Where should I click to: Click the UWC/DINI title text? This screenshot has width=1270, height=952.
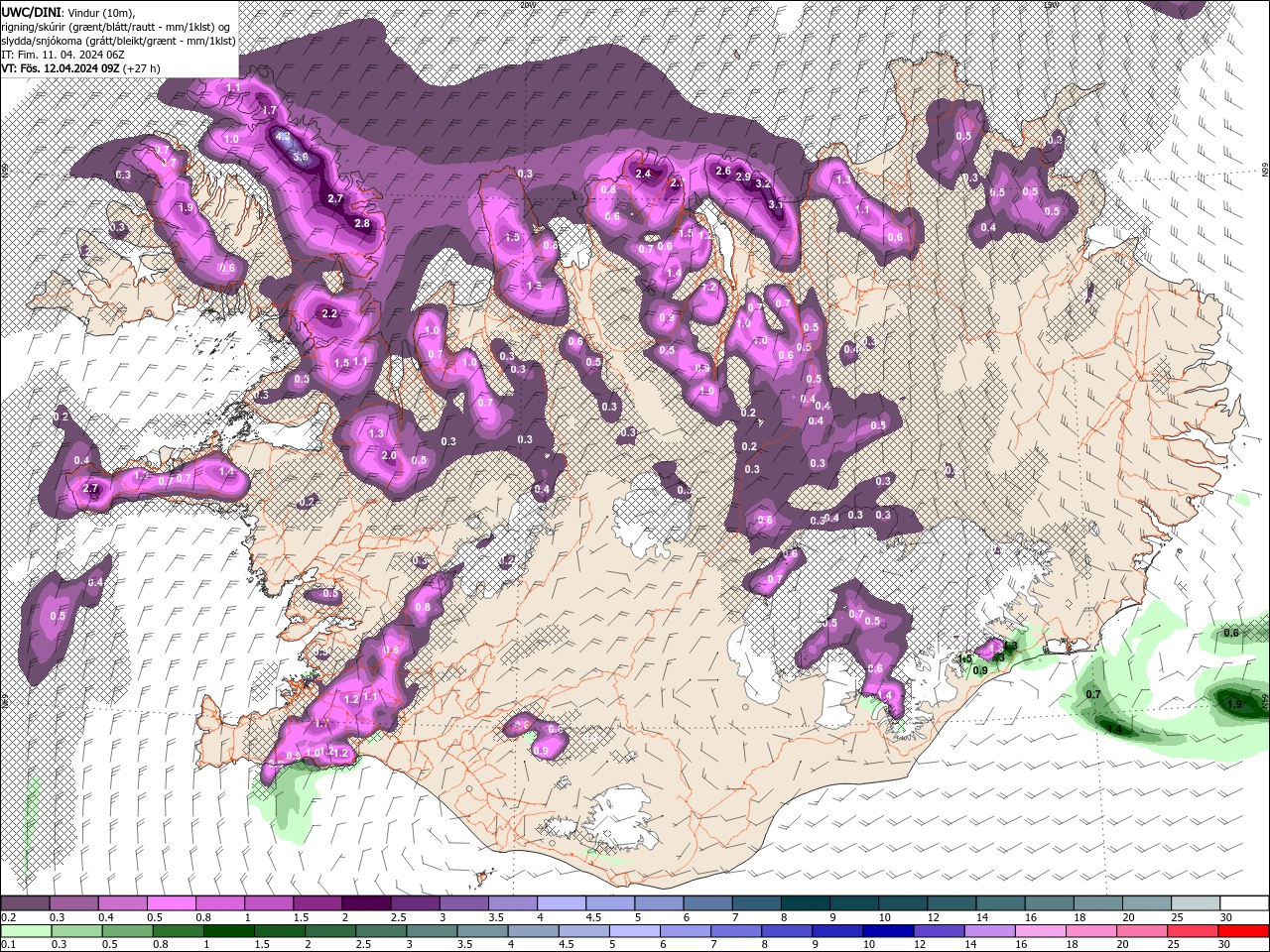point(31,12)
